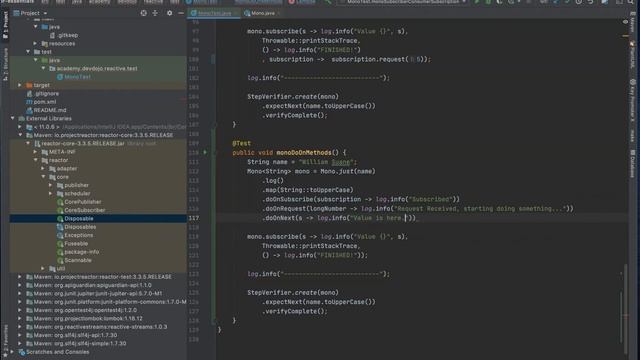
Task: Click the green Run button in toolbar
Action: (x=476, y=2)
